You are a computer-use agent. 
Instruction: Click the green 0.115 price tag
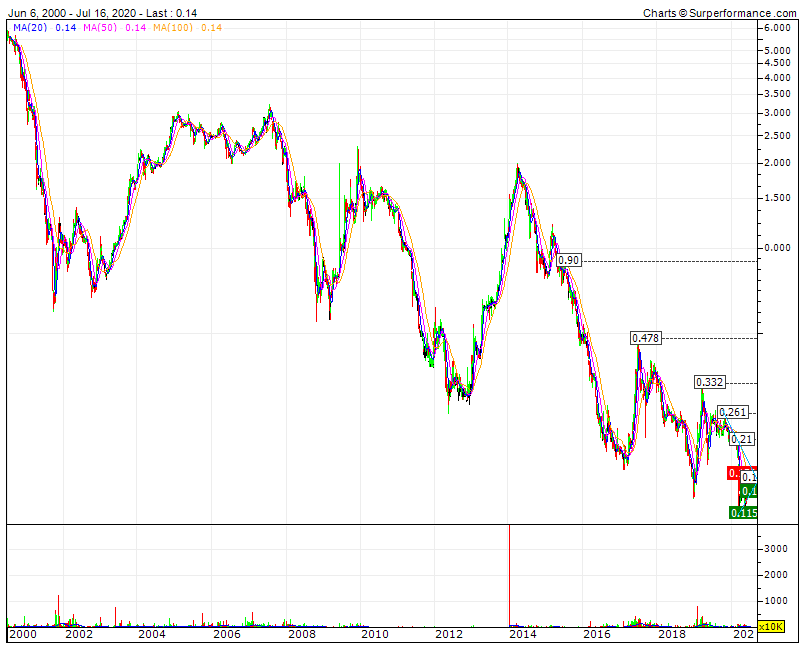(743, 513)
